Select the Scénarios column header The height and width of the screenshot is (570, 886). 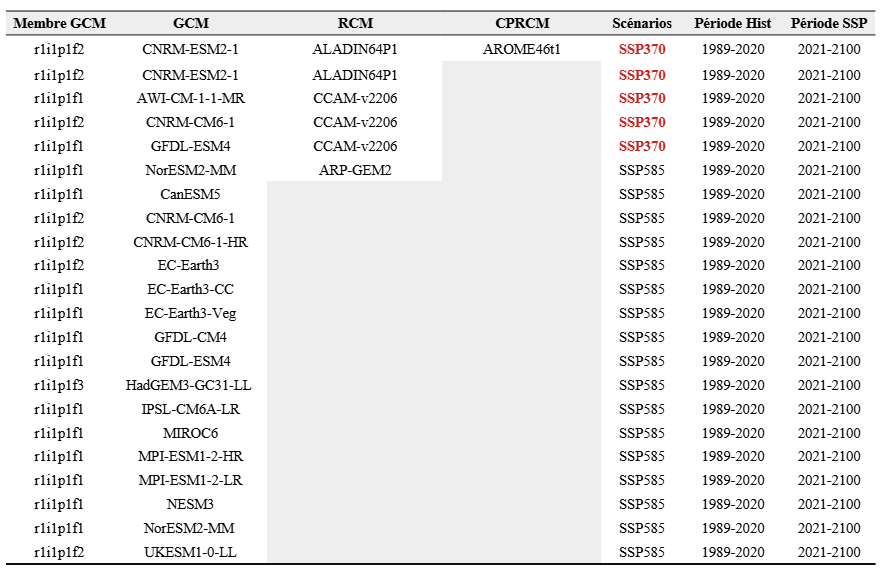point(642,23)
